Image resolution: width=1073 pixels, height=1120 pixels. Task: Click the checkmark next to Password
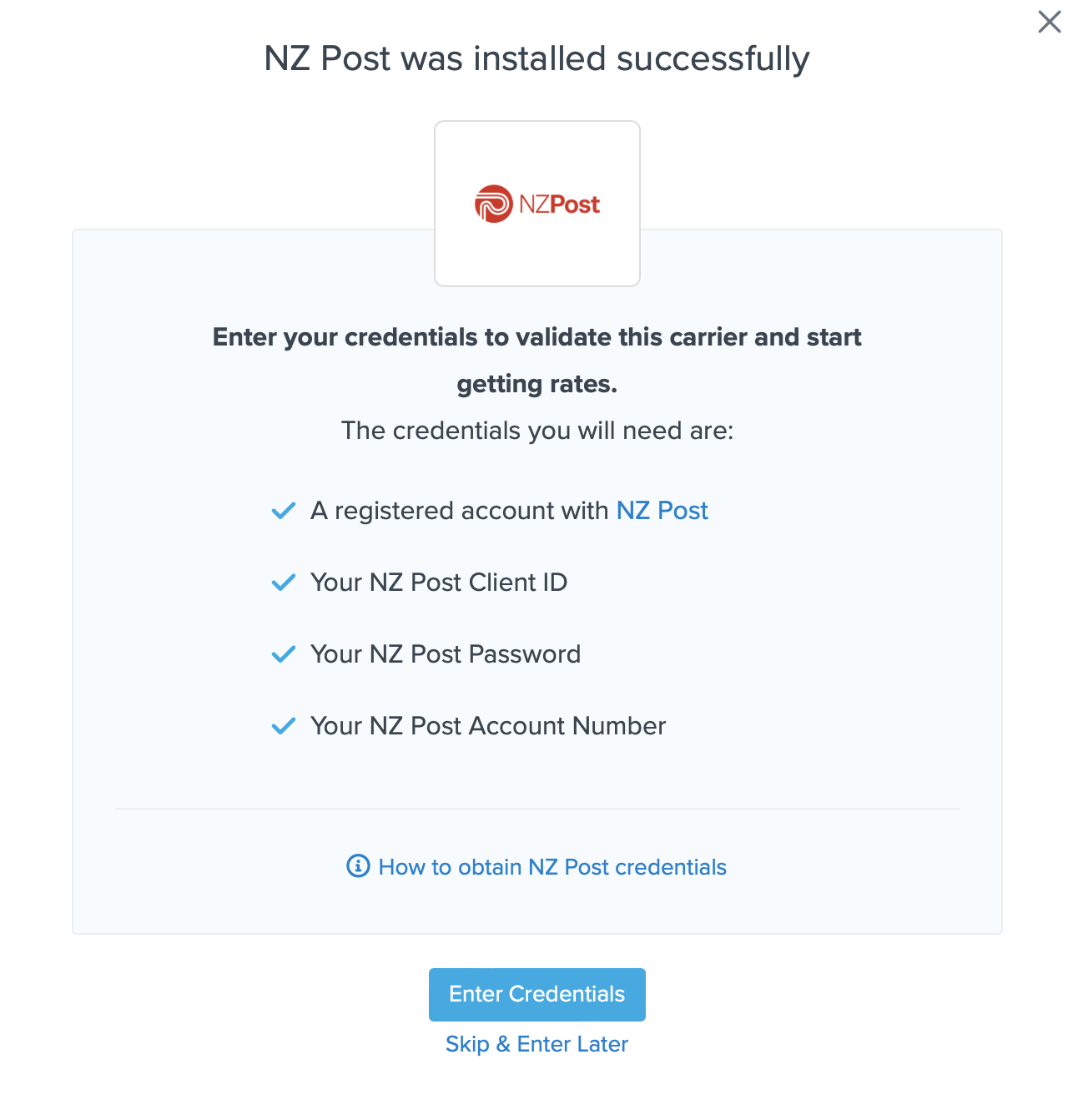coord(284,654)
